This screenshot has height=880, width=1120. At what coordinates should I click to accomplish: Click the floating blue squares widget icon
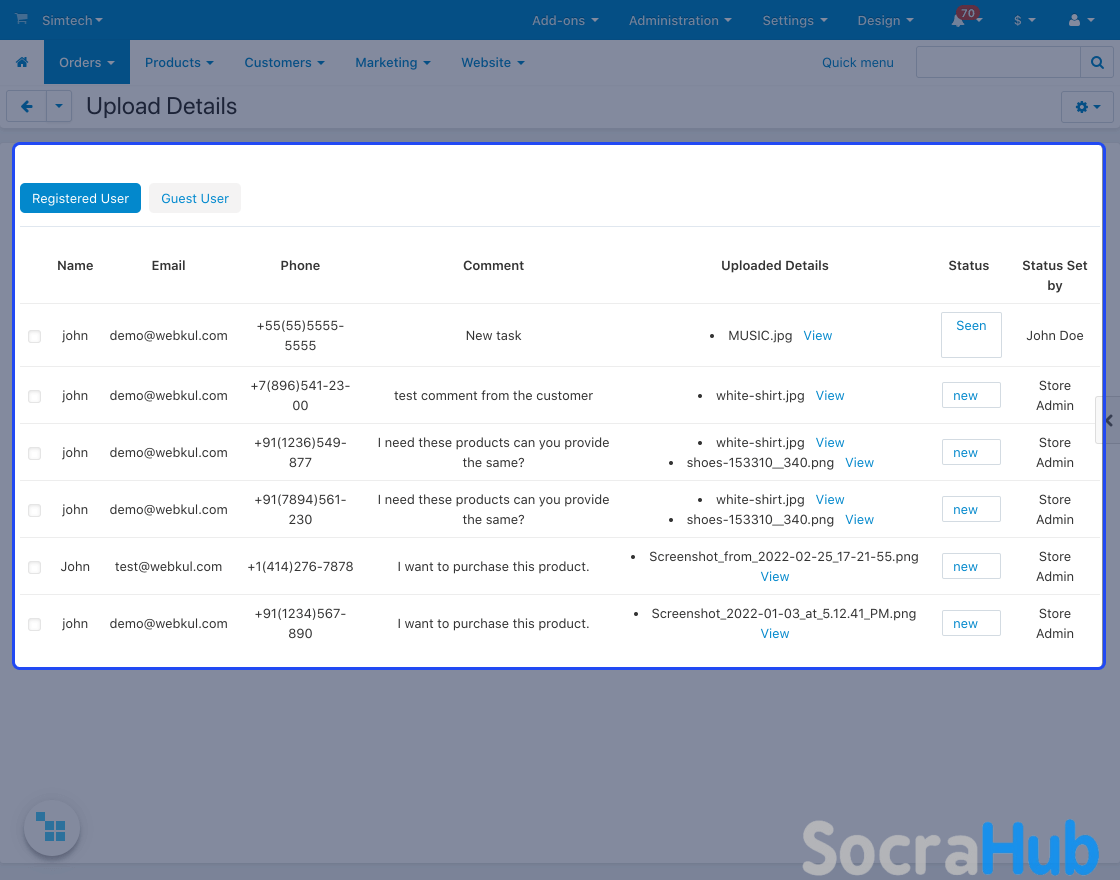[51, 827]
